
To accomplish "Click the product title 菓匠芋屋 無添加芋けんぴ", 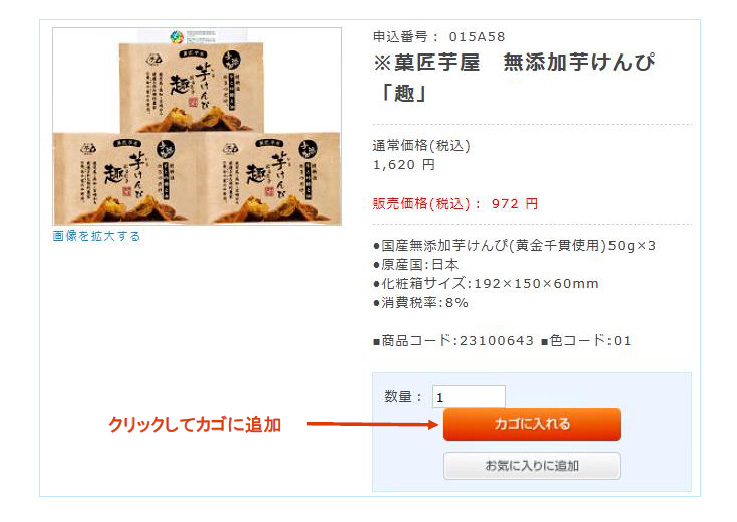I will click(514, 77).
